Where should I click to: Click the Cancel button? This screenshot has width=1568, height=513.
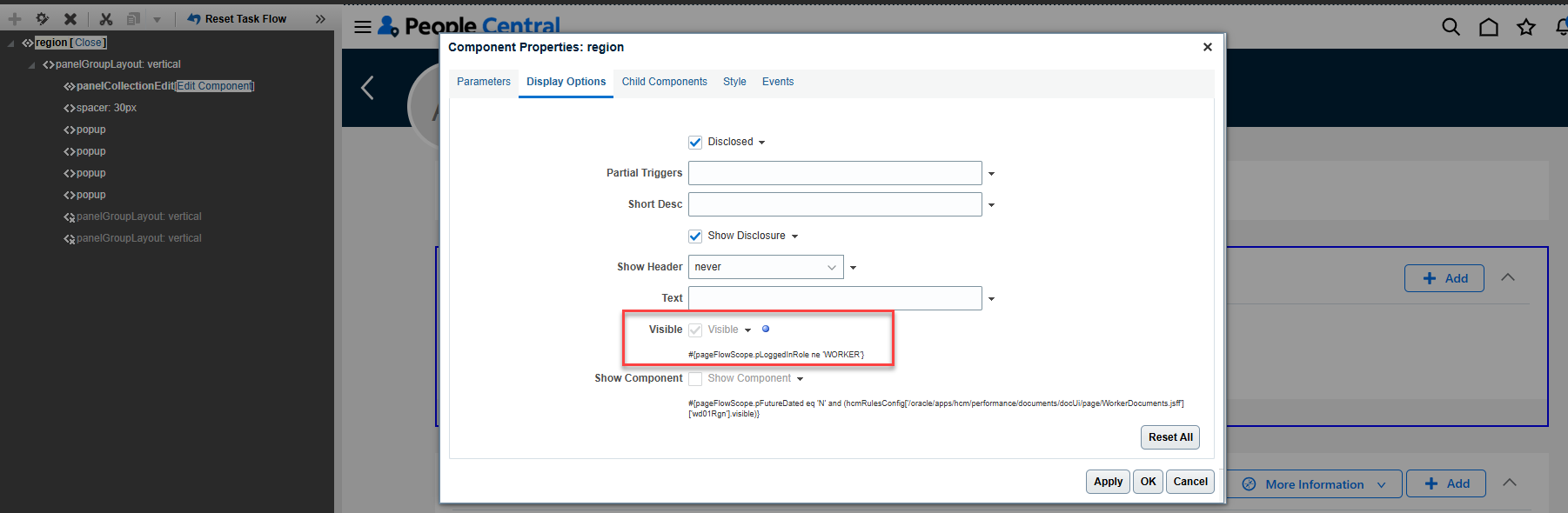(1190, 482)
